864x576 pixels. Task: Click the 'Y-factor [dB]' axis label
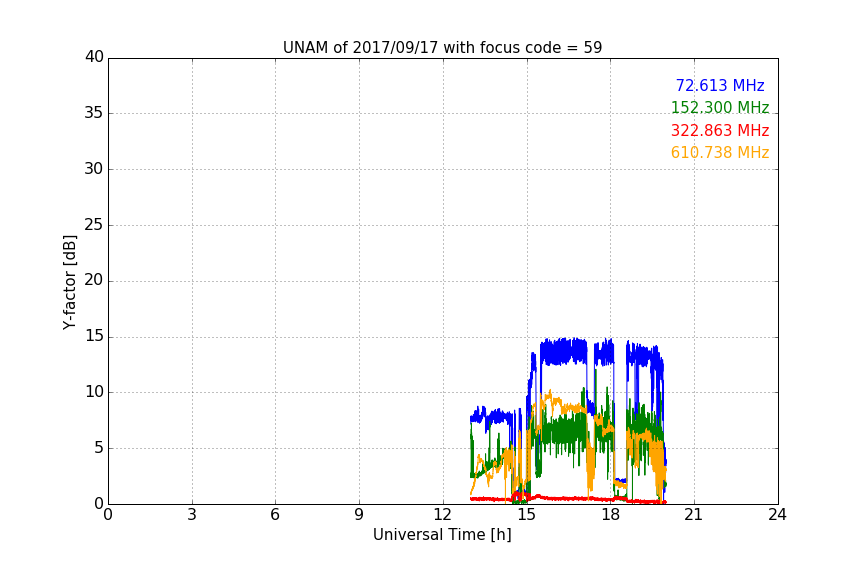pyautogui.click(x=70, y=282)
